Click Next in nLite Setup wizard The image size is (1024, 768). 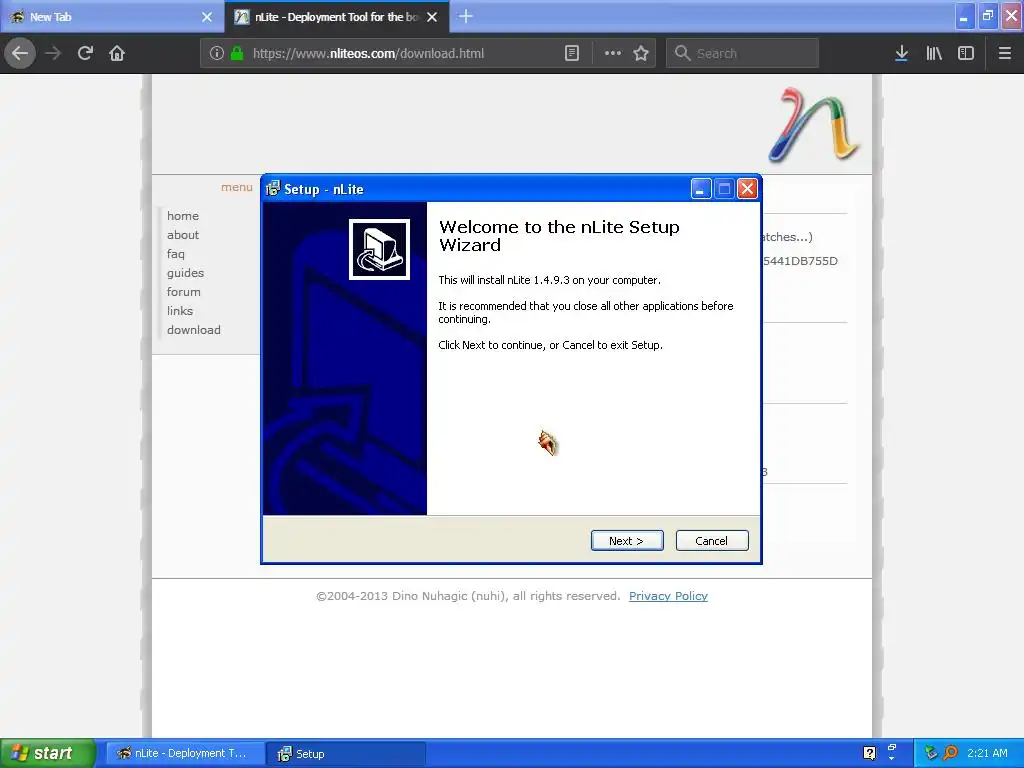click(x=627, y=541)
